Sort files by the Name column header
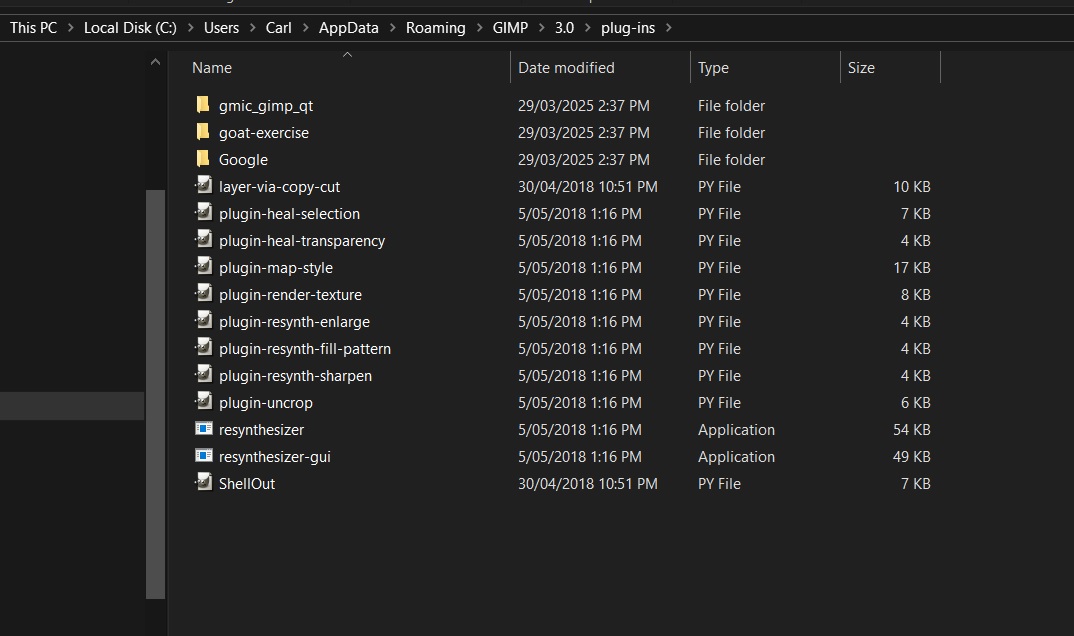Screen dimensions: 1074x636 pos(212,68)
